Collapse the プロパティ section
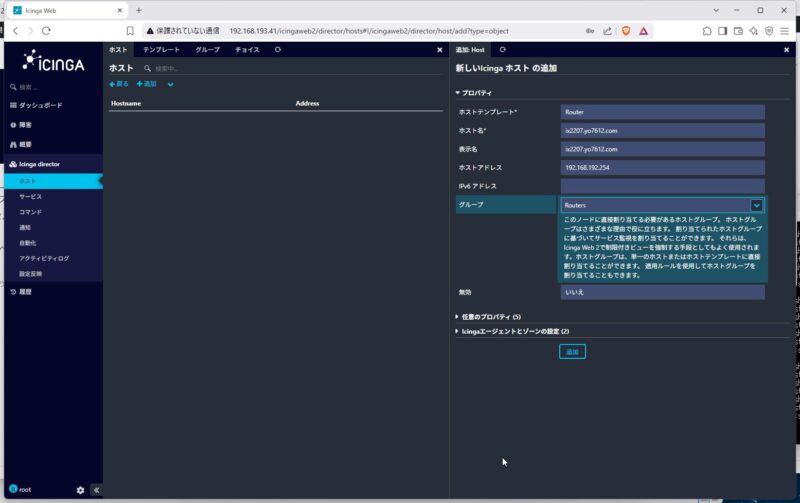The height and width of the screenshot is (503, 800). coord(474,93)
